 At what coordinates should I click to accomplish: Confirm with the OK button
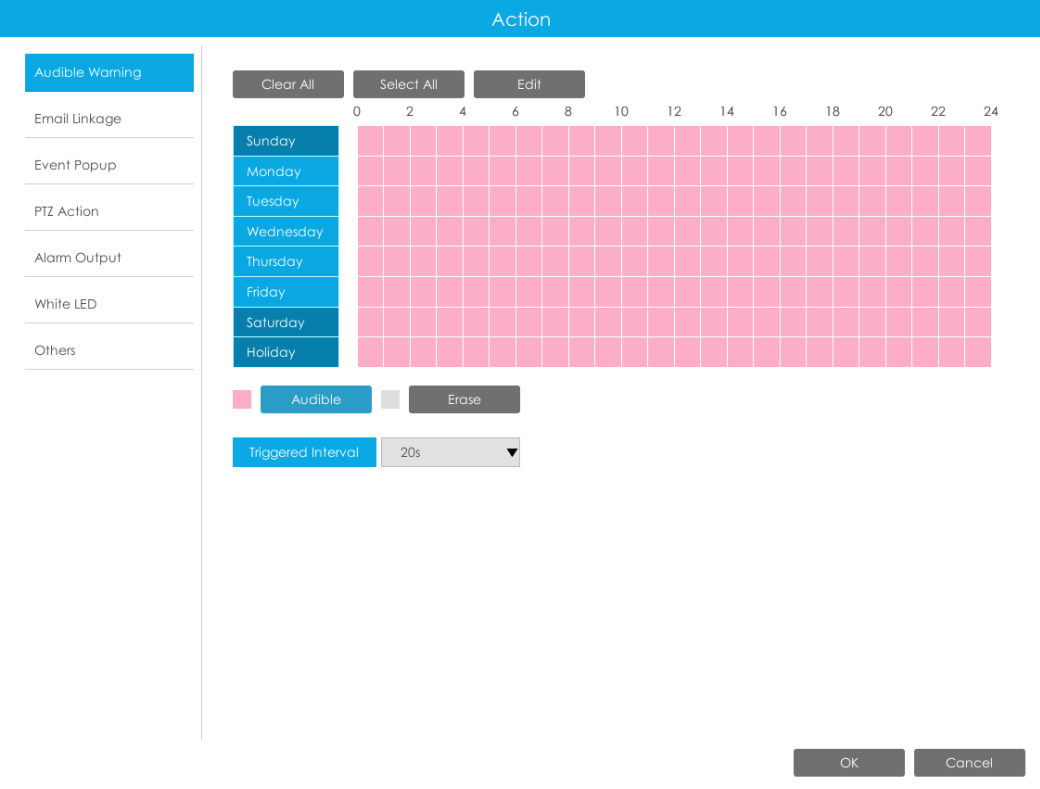click(x=849, y=762)
